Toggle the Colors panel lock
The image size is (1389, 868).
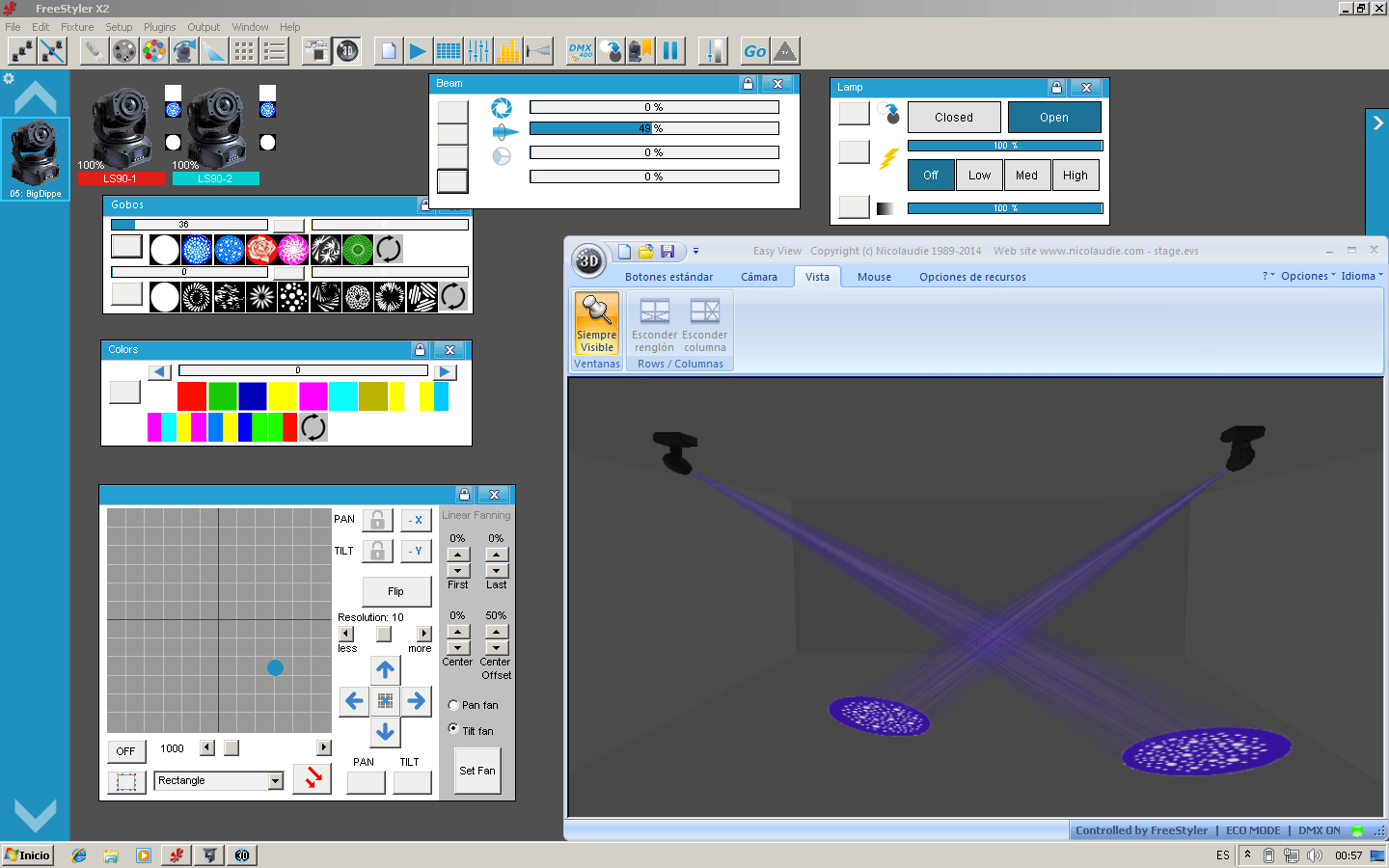click(x=420, y=349)
